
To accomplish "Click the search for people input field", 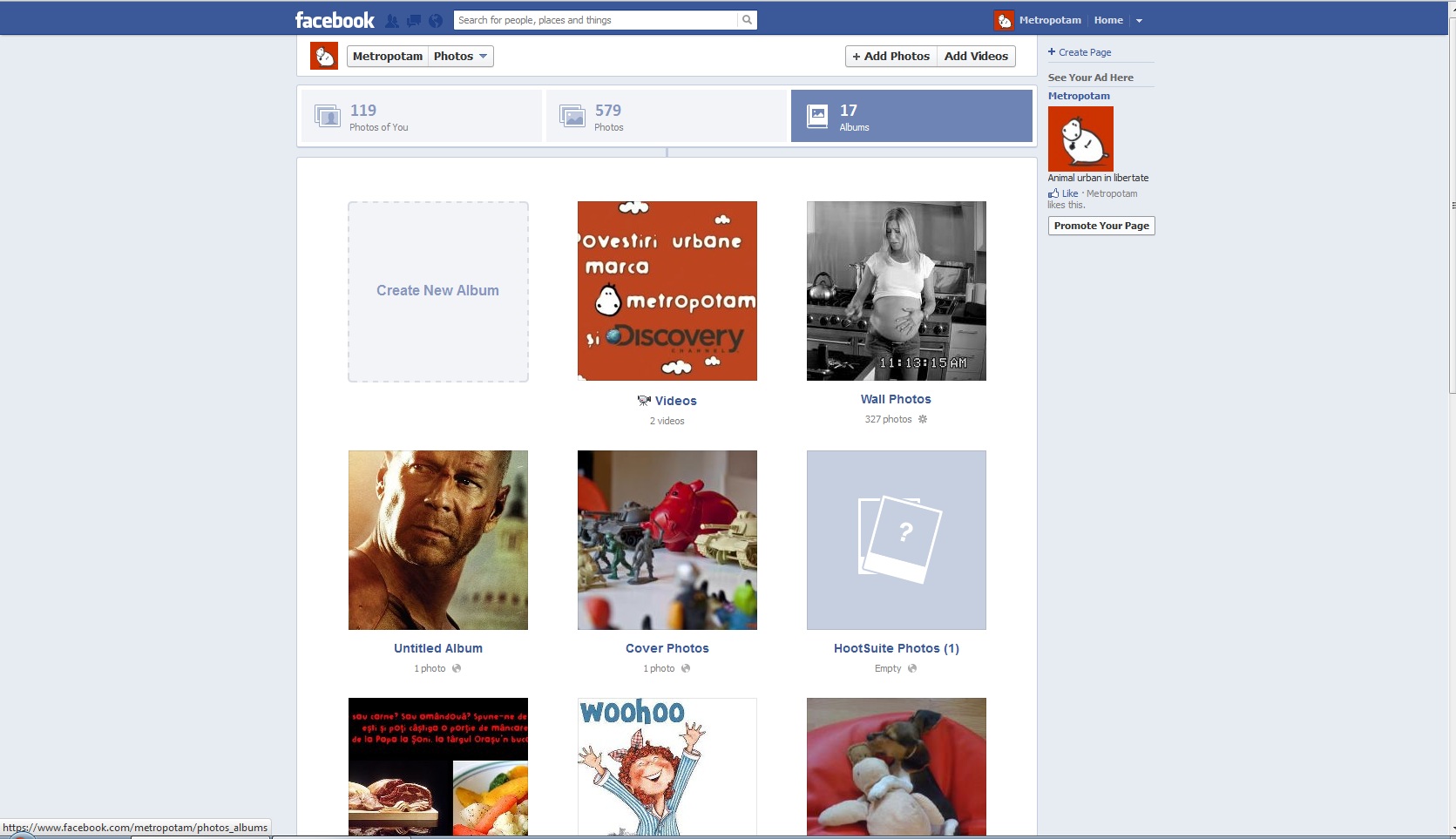I will click(595, 20).
